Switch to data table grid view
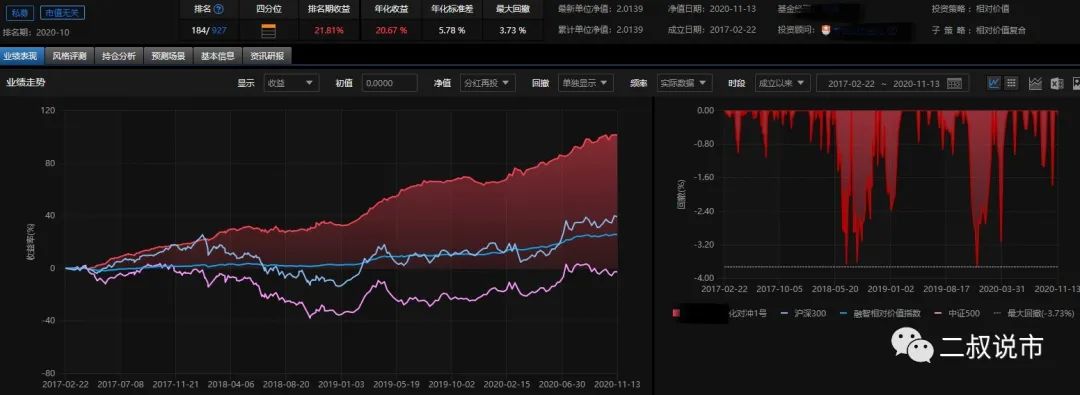1080x395 pixels. [1011, 83]
